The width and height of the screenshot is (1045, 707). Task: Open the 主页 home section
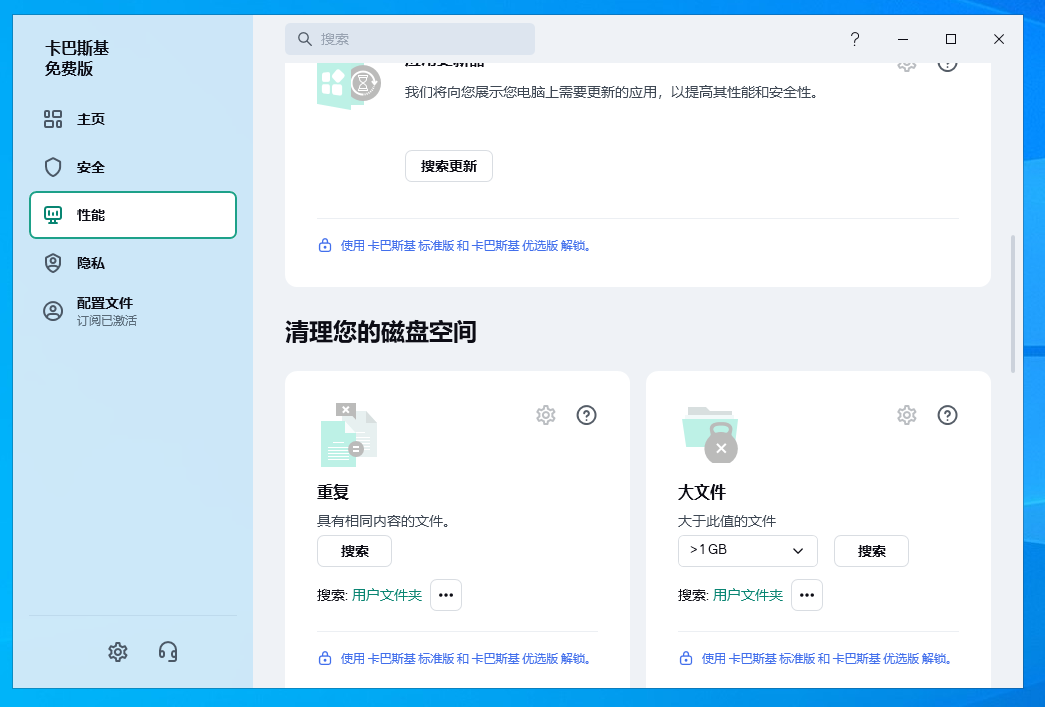(133, 119)
